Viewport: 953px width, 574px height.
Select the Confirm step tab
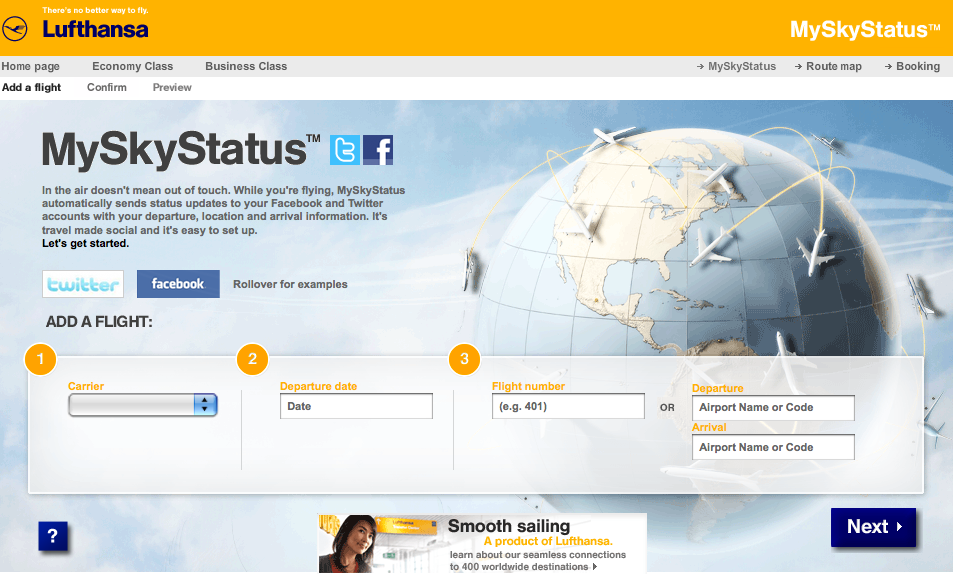(x=107, y=88)
